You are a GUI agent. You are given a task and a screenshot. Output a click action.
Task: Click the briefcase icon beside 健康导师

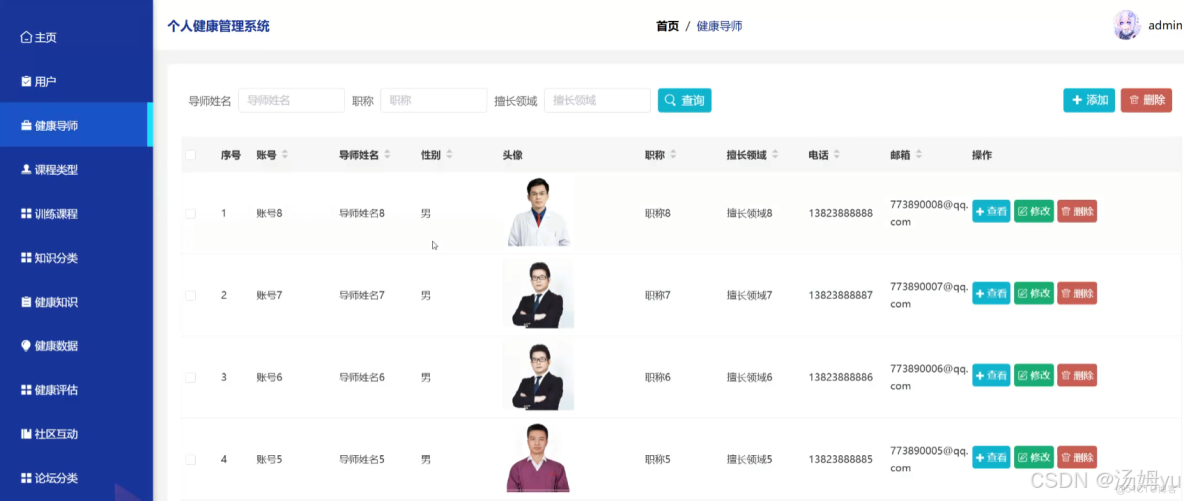[26, 125]
